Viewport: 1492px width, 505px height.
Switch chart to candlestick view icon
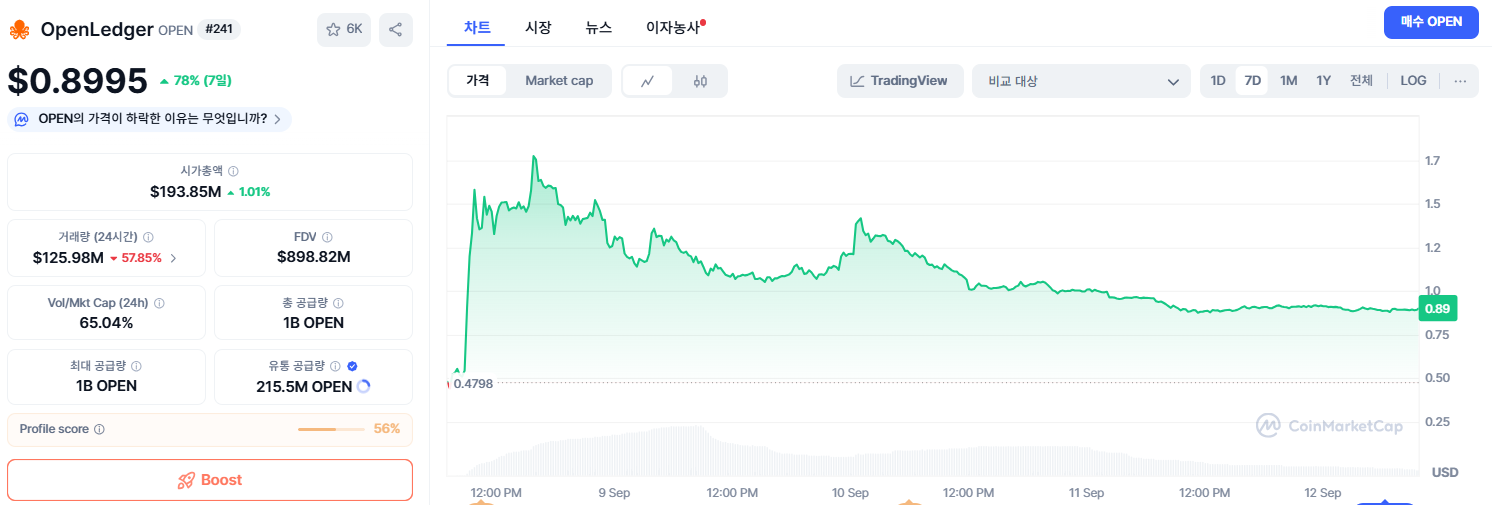[x=700, y=81]
